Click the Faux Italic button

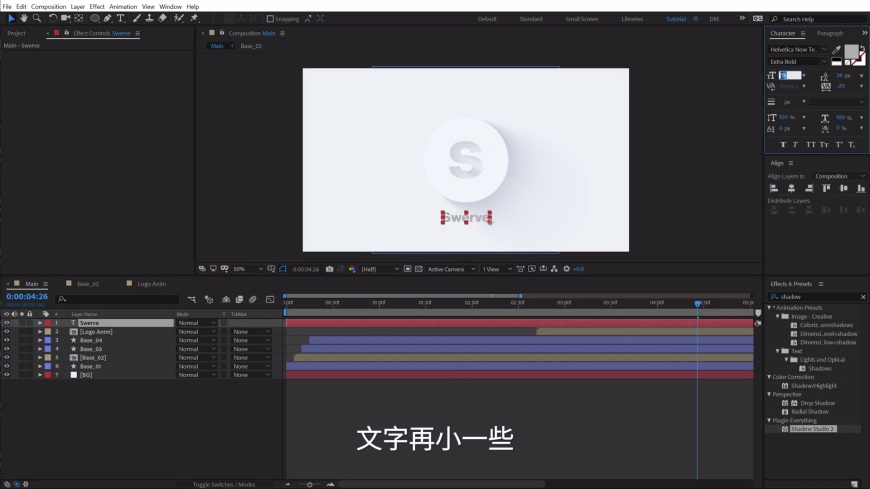coord(795,144)
